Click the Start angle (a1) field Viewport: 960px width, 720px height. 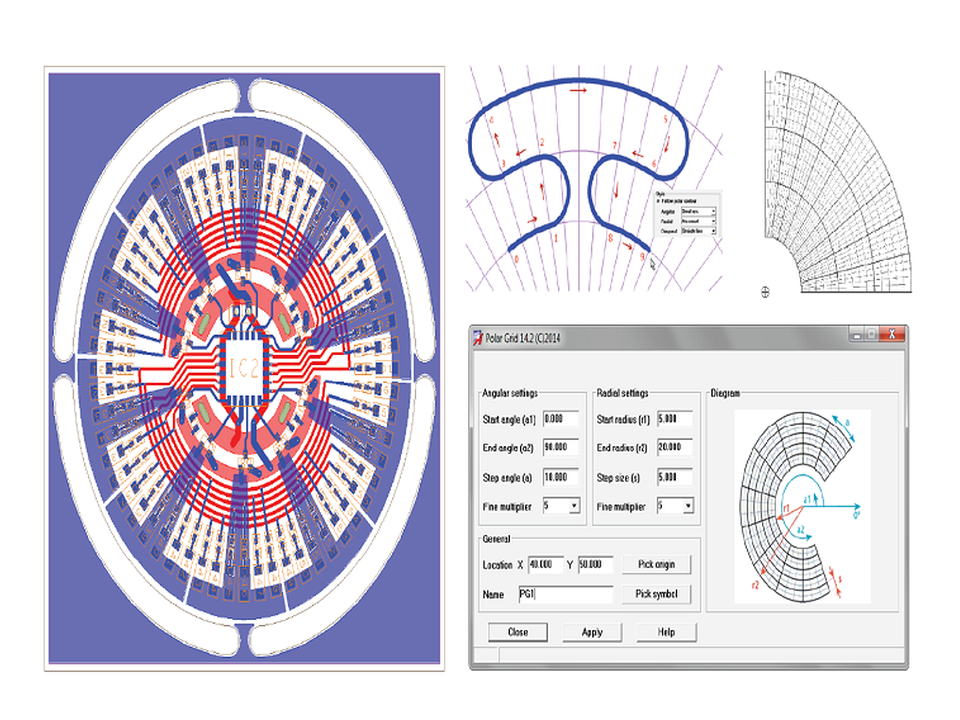[561, 419]
